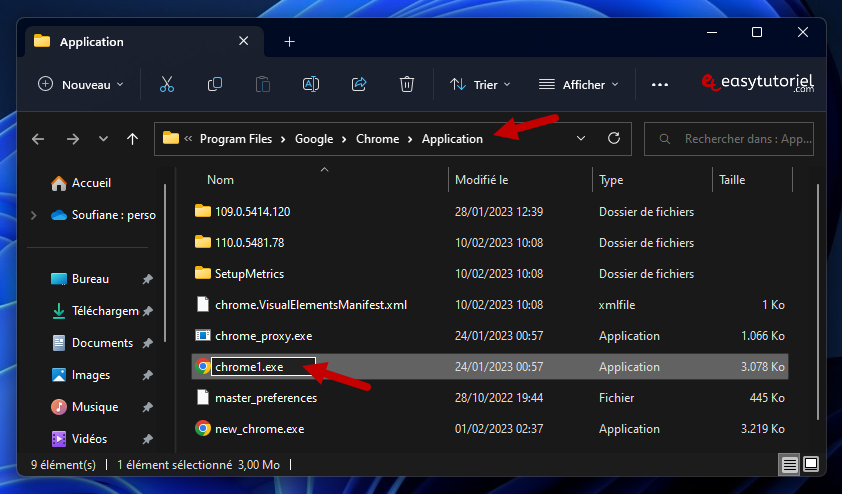Click the Copy icon in toolbar
Screen dimensions: 842x494
(215, 85)
